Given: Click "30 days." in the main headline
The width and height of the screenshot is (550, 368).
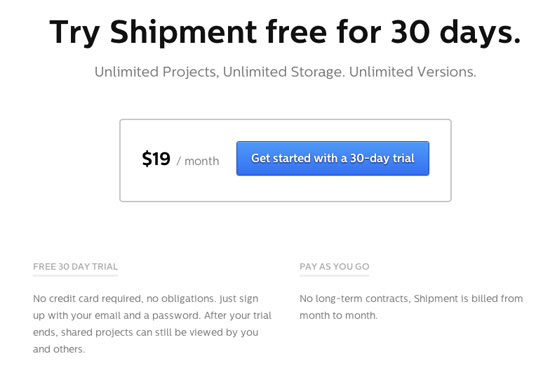Looking at the screenshot, I should (455, 33).
